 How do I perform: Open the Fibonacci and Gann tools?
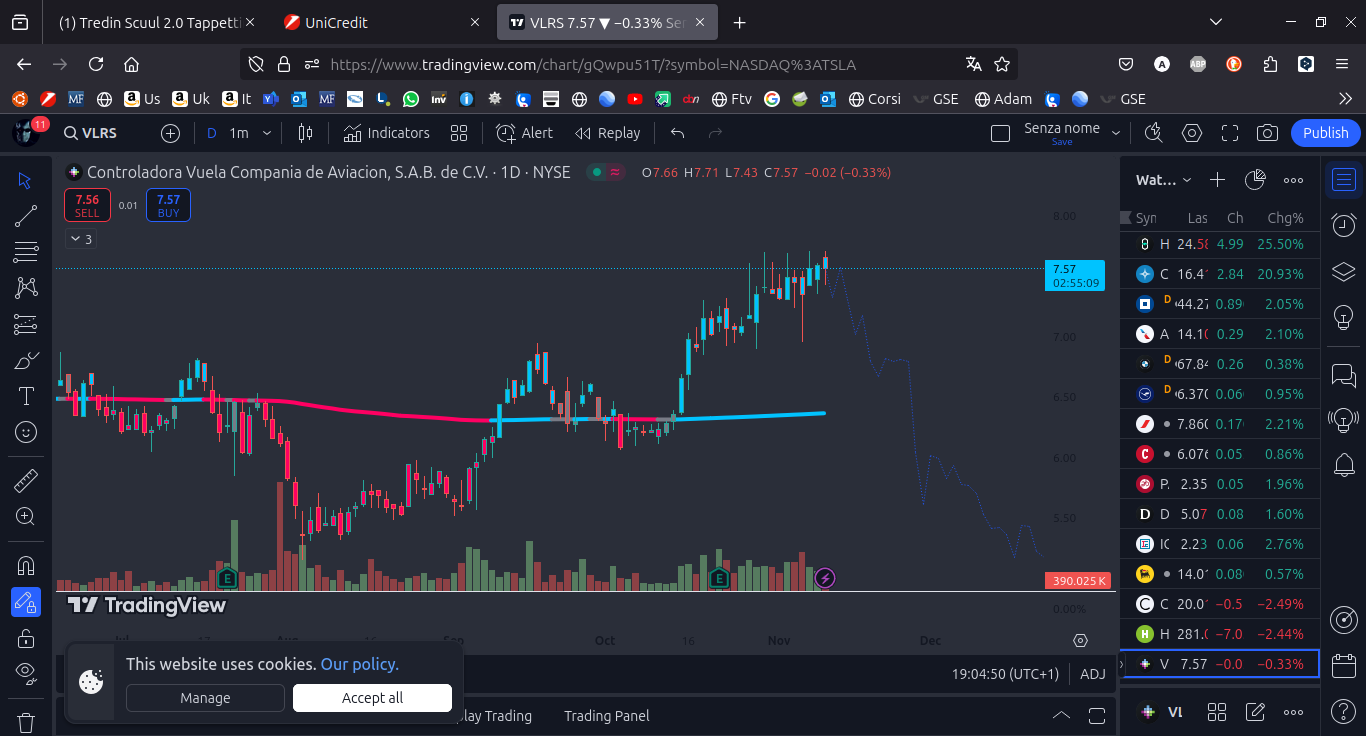click(26, 251)
